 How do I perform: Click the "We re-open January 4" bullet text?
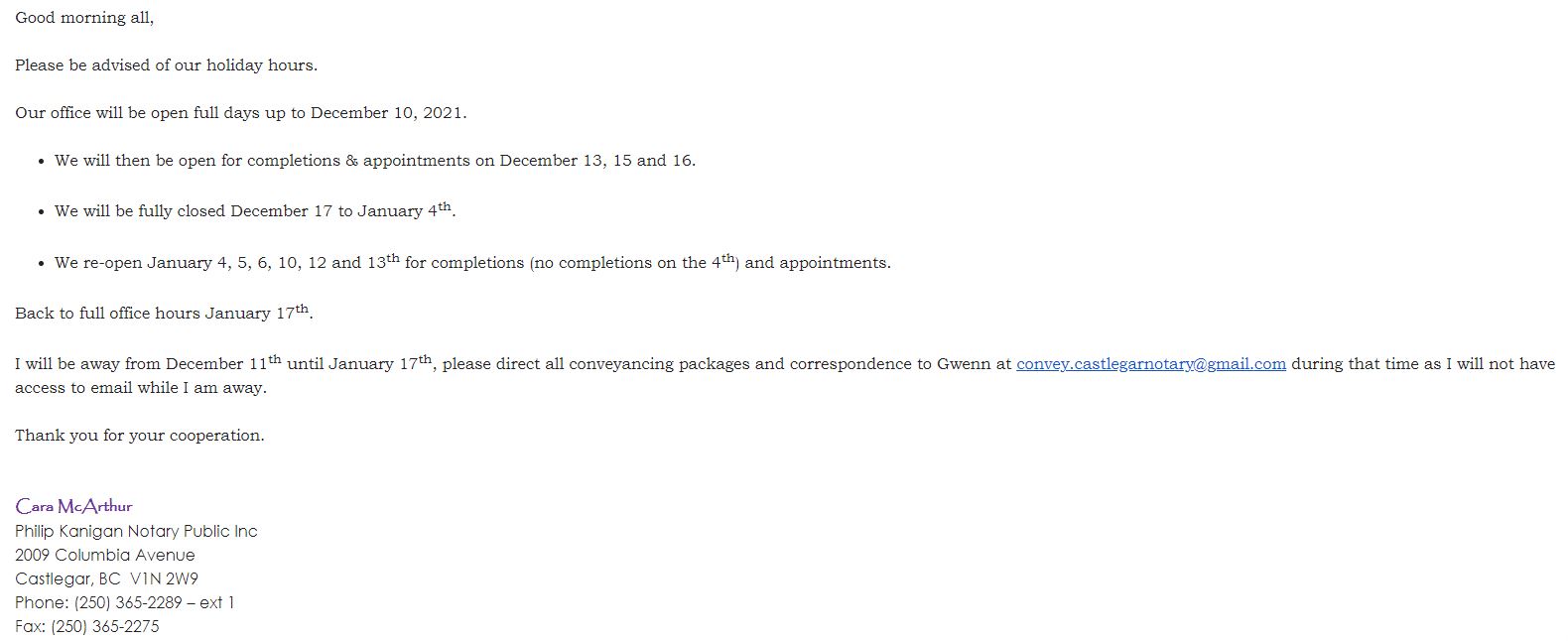click(472, 262)
